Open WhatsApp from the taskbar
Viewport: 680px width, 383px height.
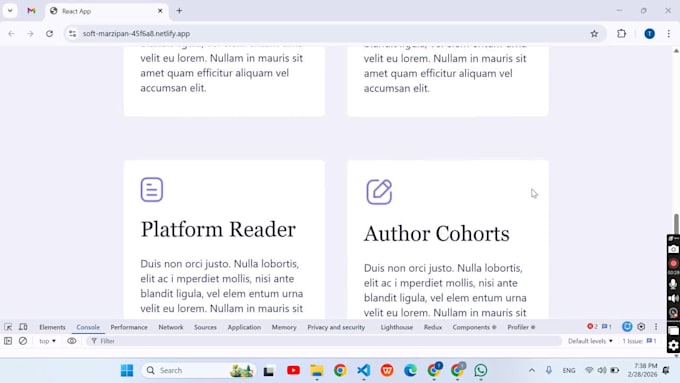click(x=481, y=370)
